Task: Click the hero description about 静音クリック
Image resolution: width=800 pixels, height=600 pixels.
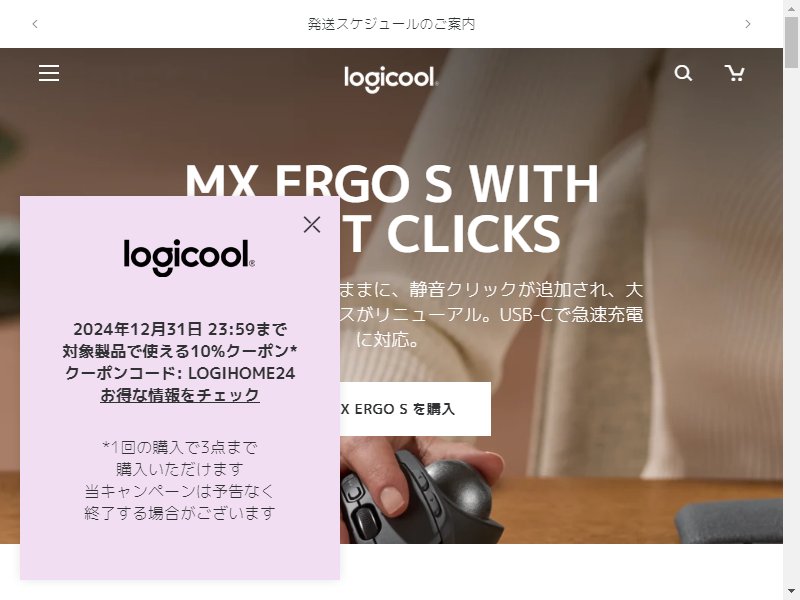Action: [x=491, y=314]
